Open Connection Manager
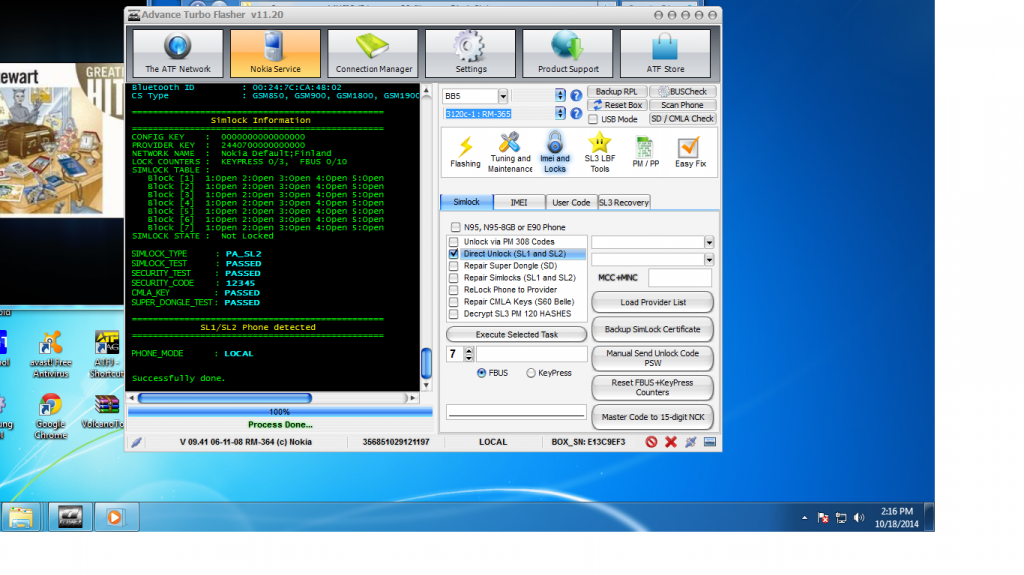1024x575 pixels. pyautogui.click(x=373, y=53)
